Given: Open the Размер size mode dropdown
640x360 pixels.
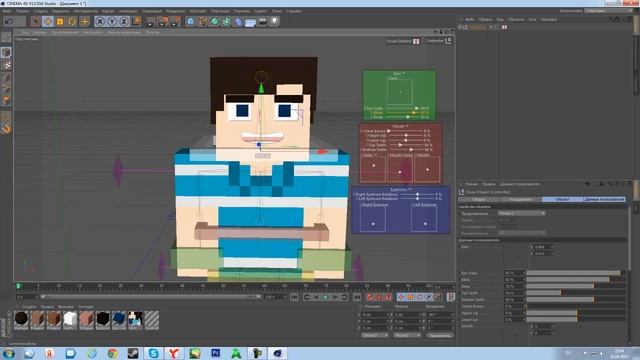Looking at the screenshot, I should tap(407, 335).
